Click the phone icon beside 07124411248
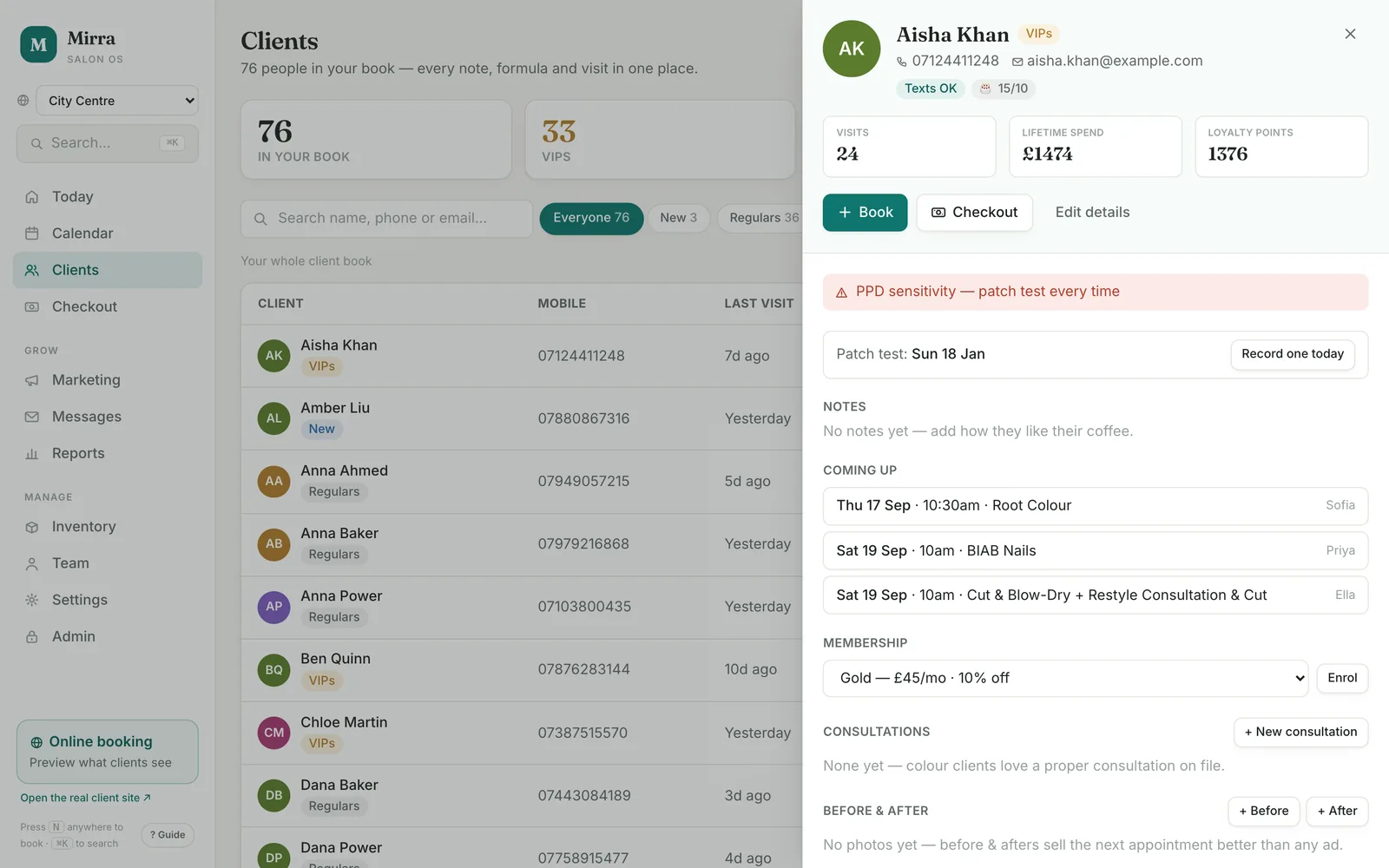 pyautogui.click(x=902, y=62)
